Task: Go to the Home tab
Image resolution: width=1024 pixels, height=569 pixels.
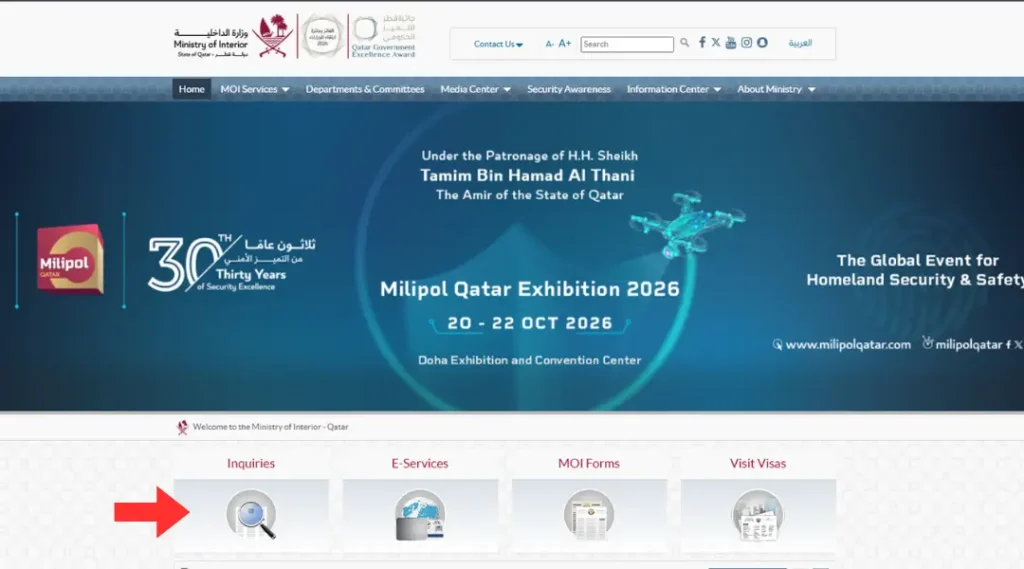Action: pos(191,89)
